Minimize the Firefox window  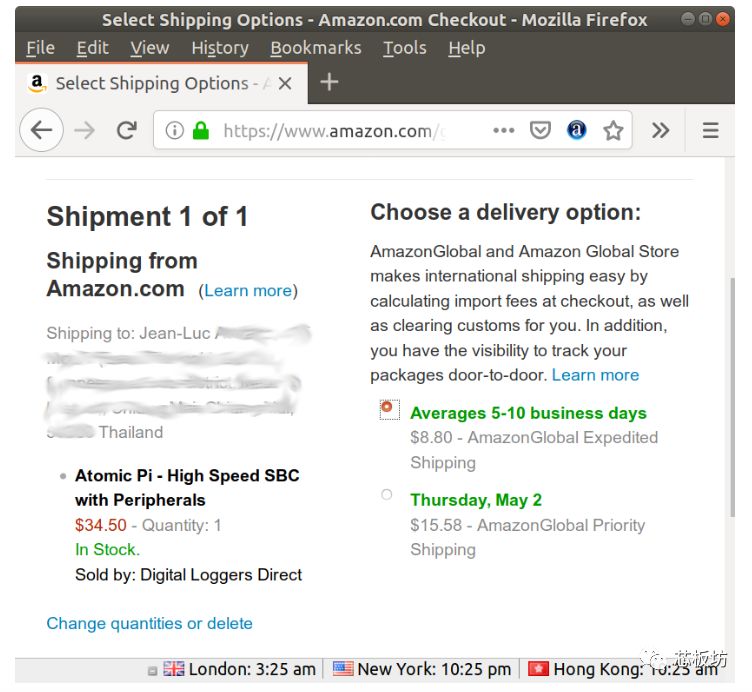click(688, 19)
